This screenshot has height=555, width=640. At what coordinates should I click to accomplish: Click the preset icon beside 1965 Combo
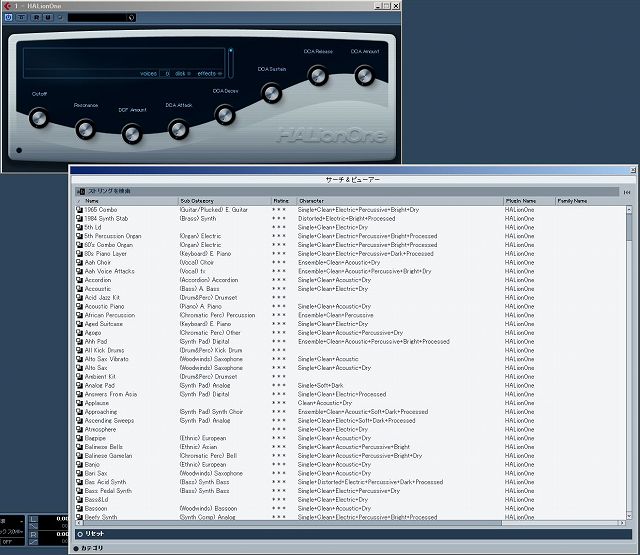pos(80,210)
